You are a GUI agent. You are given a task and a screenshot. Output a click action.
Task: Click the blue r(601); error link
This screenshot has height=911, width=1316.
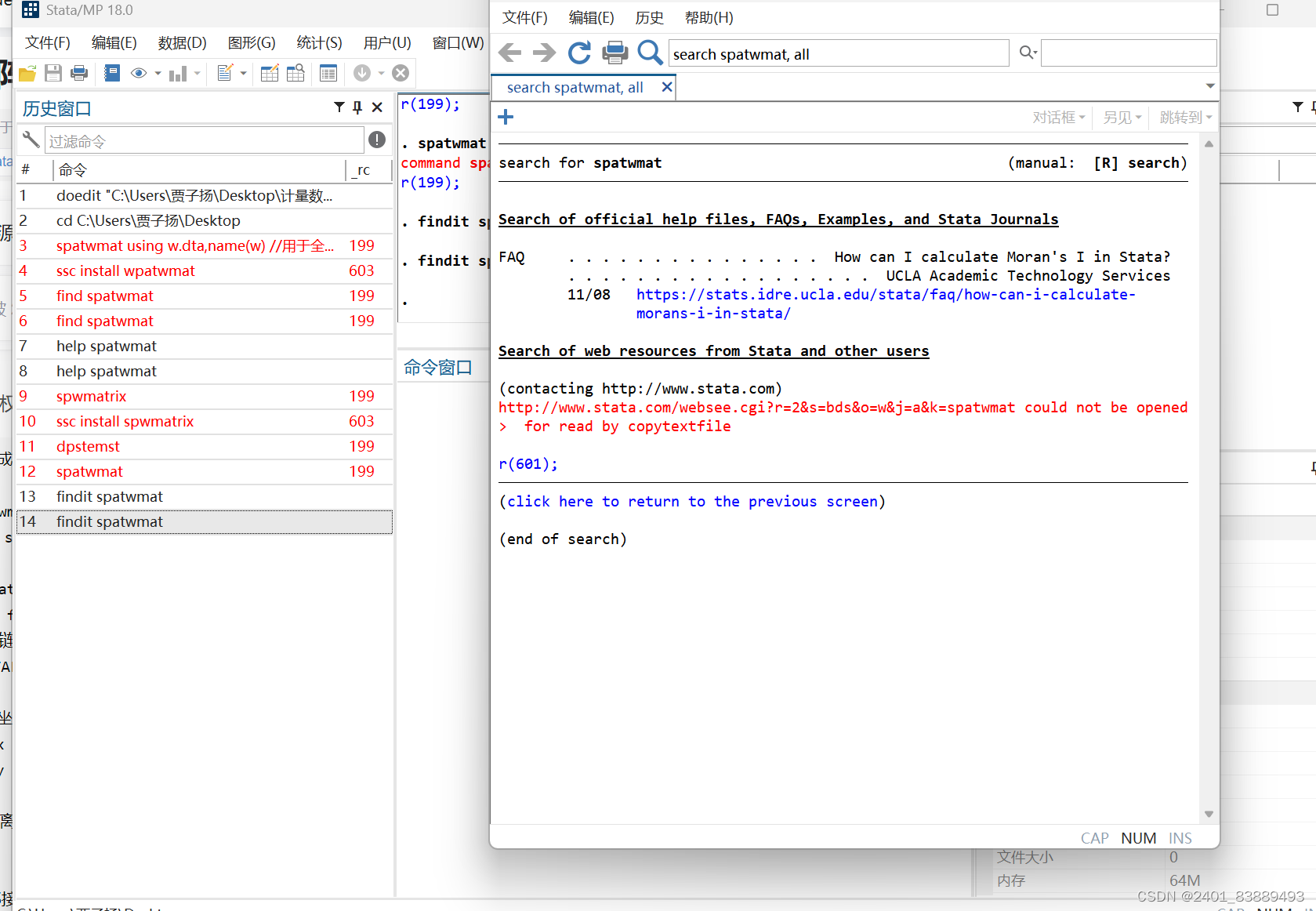click(x=528, y=463)
